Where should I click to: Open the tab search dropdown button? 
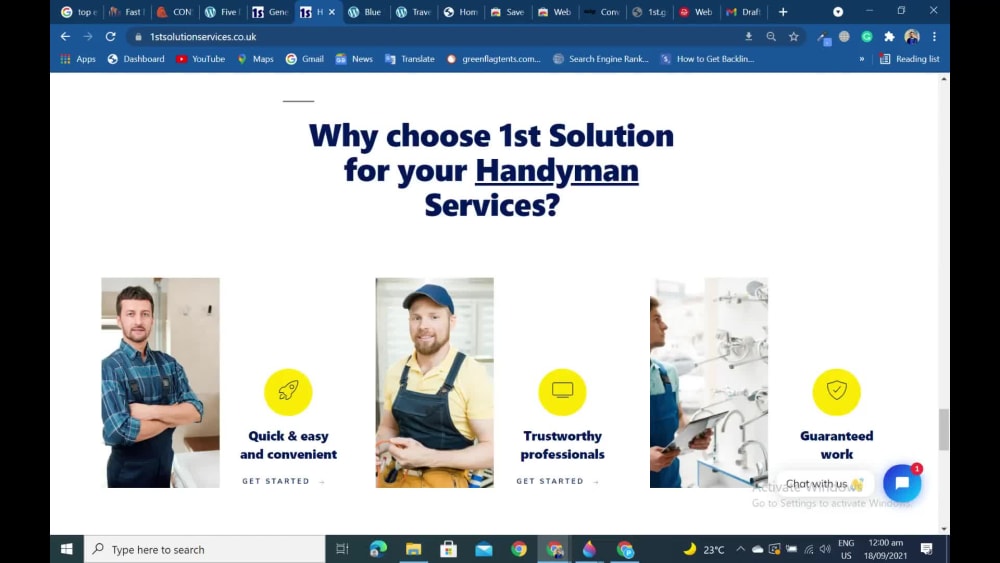(x=838, y=12)
